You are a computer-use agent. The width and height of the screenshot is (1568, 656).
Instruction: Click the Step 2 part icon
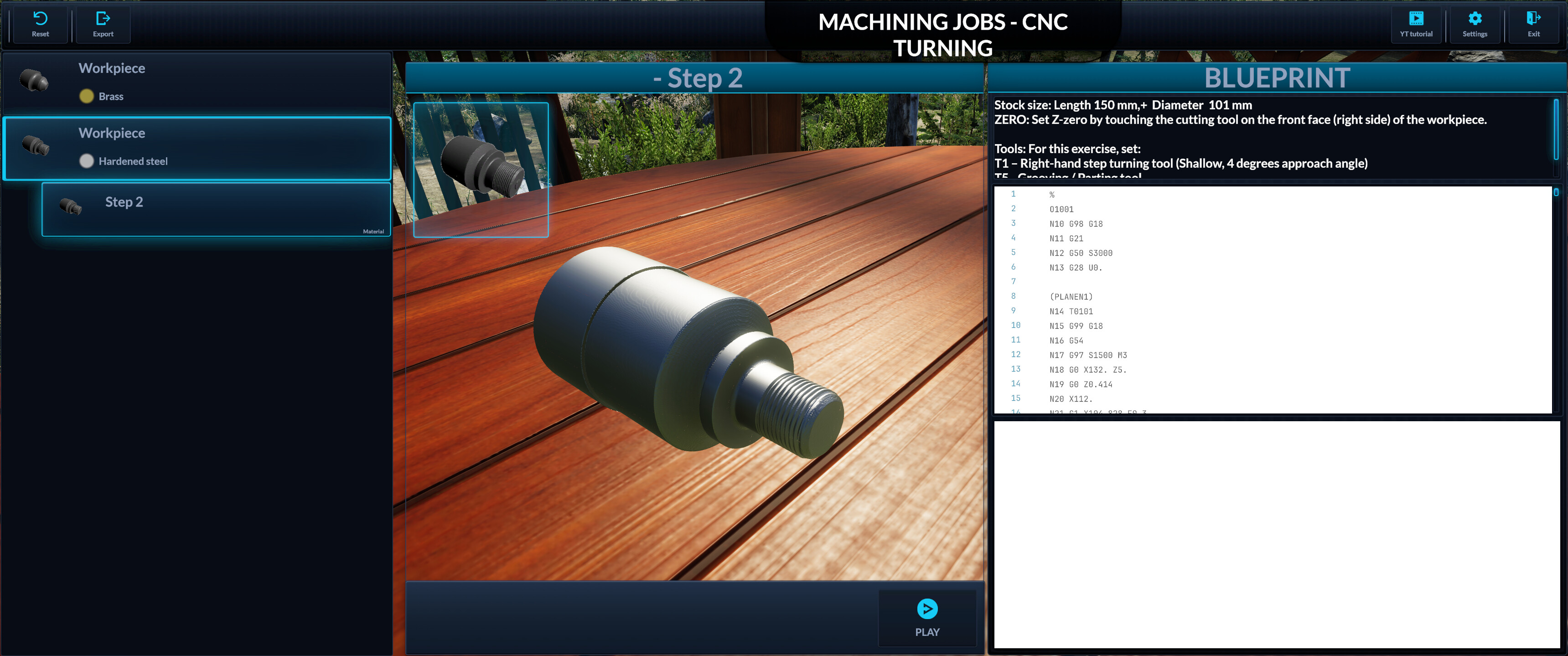[x=71, y=207]
